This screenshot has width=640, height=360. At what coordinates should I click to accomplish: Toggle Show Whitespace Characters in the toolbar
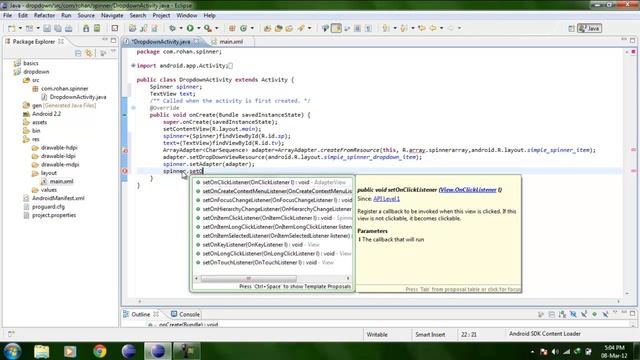click(x=368, y=28)
